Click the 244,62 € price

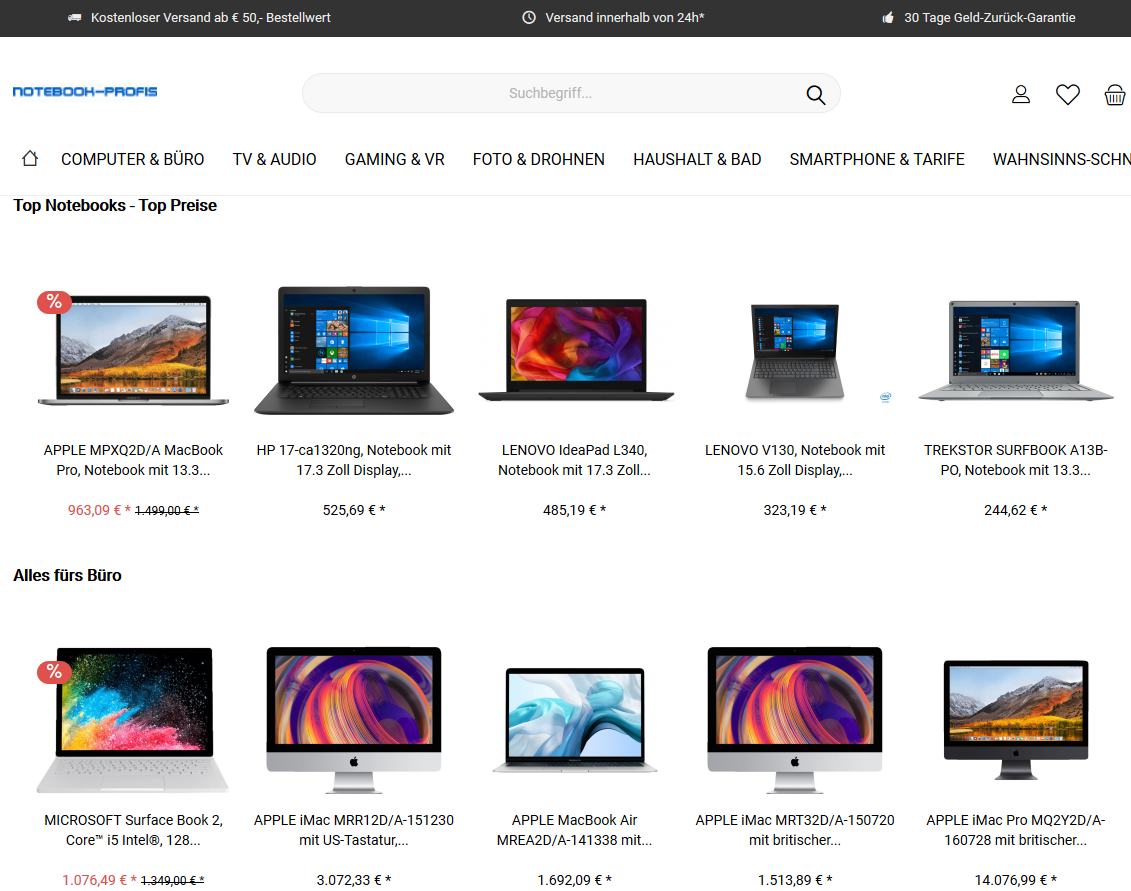click(x=1016, y=510)
